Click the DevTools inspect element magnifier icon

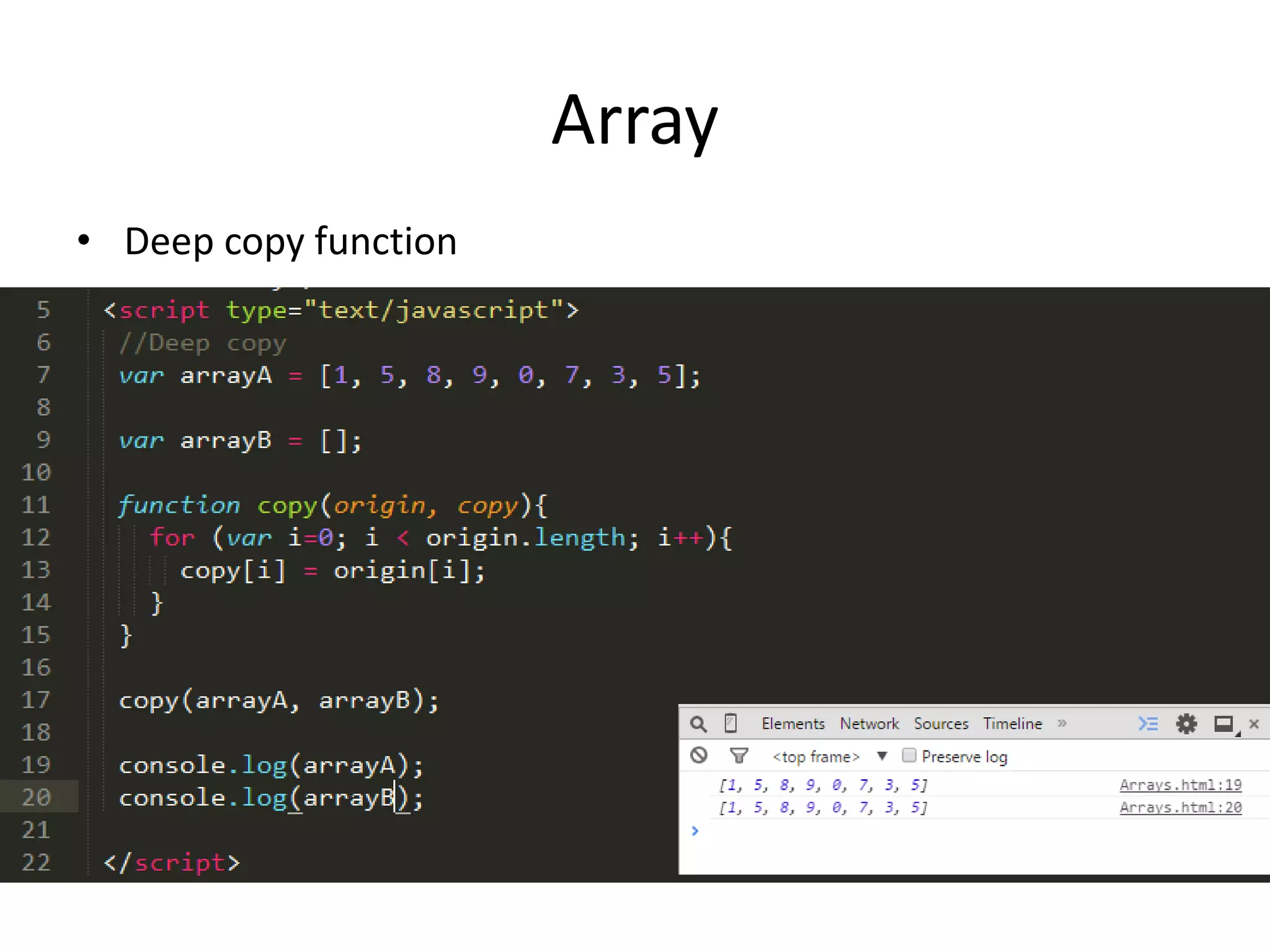pyautogui.click(x=698, y=724)
